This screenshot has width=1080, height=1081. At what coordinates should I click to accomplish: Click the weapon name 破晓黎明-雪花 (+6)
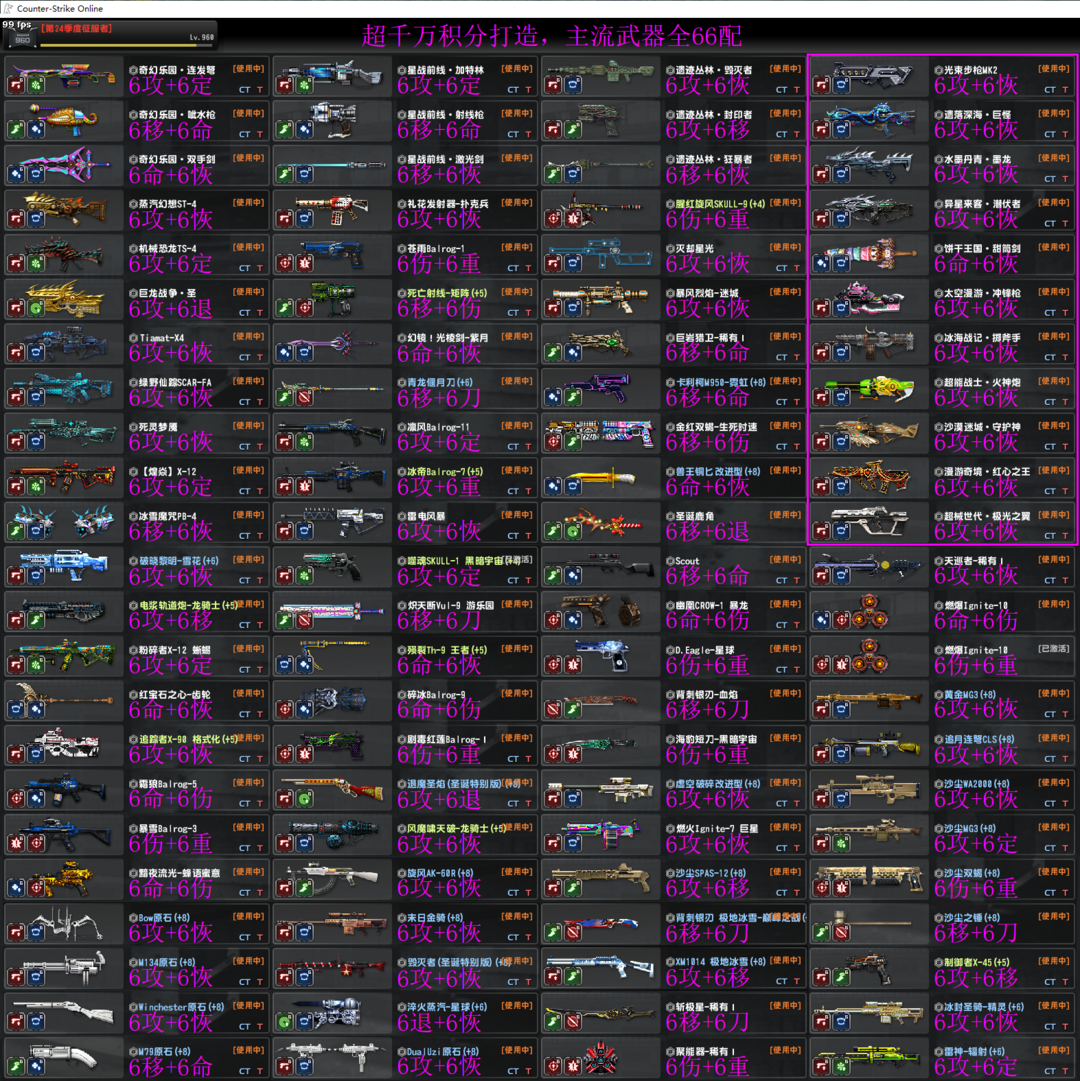pyautogui.click(x=179, y=560)
